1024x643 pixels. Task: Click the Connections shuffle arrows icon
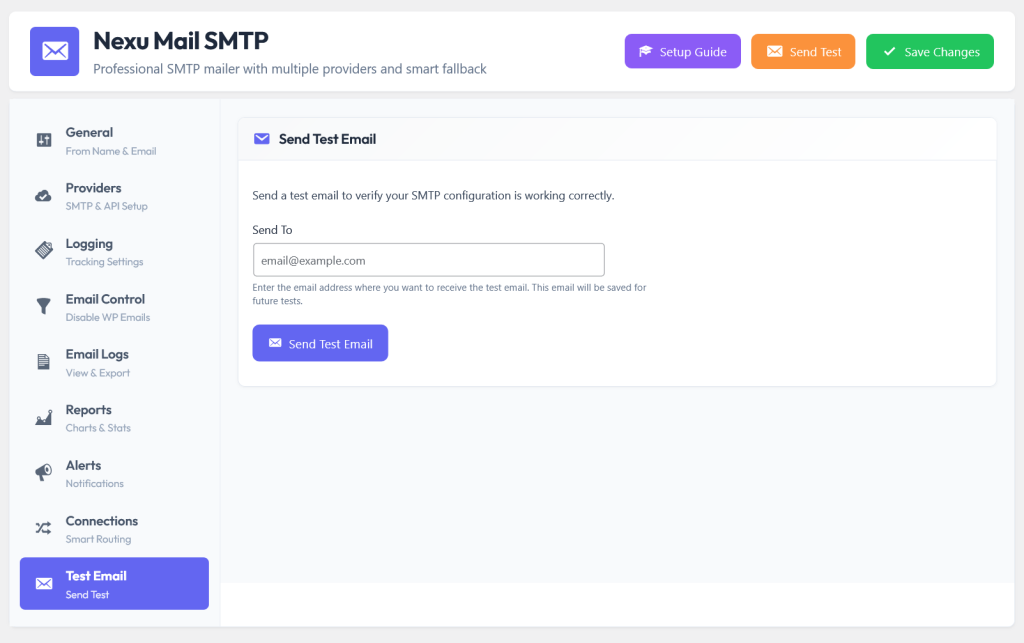(x=44, y=528)
